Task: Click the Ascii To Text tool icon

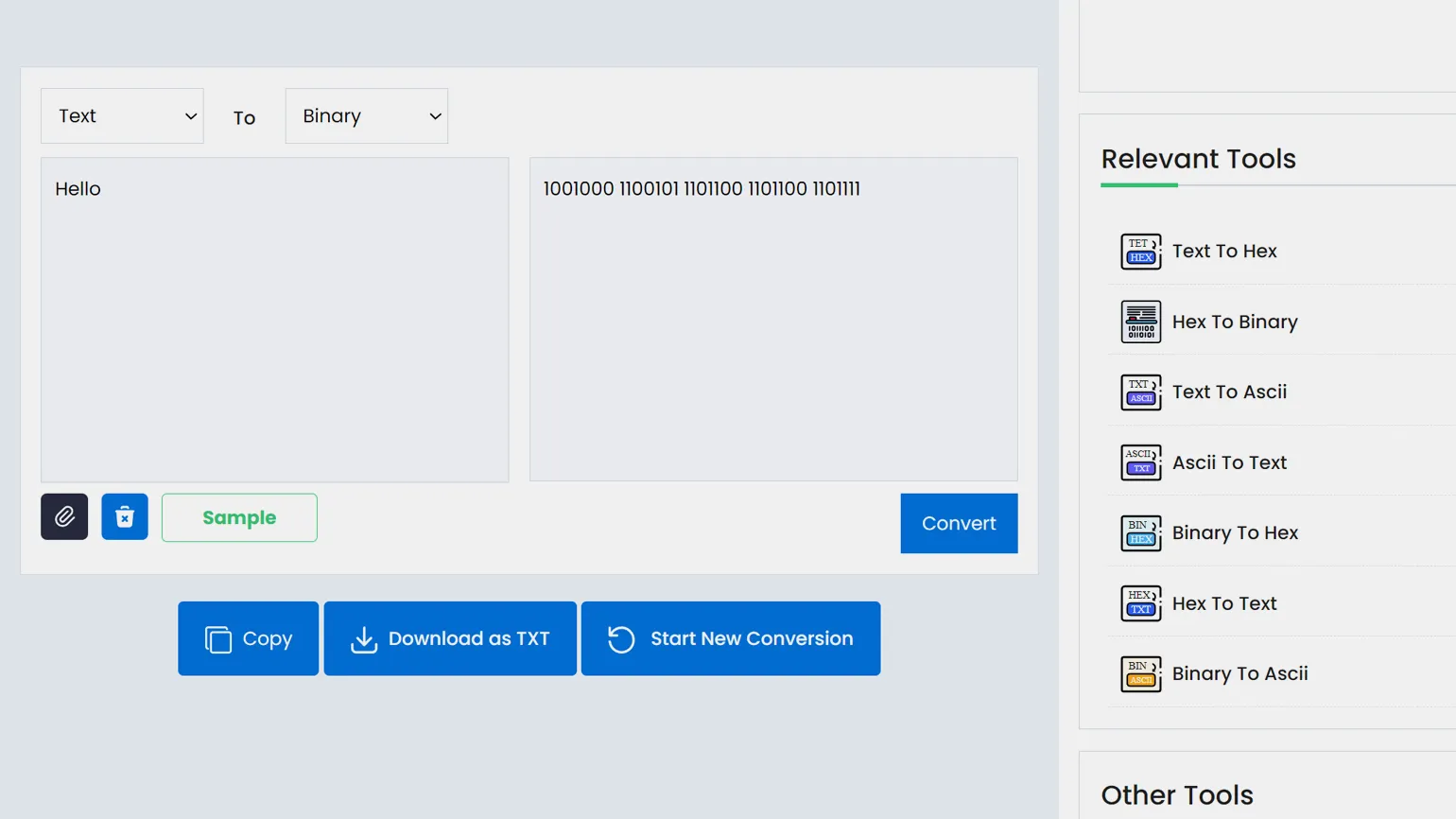Action: (x=1140, y=462)
